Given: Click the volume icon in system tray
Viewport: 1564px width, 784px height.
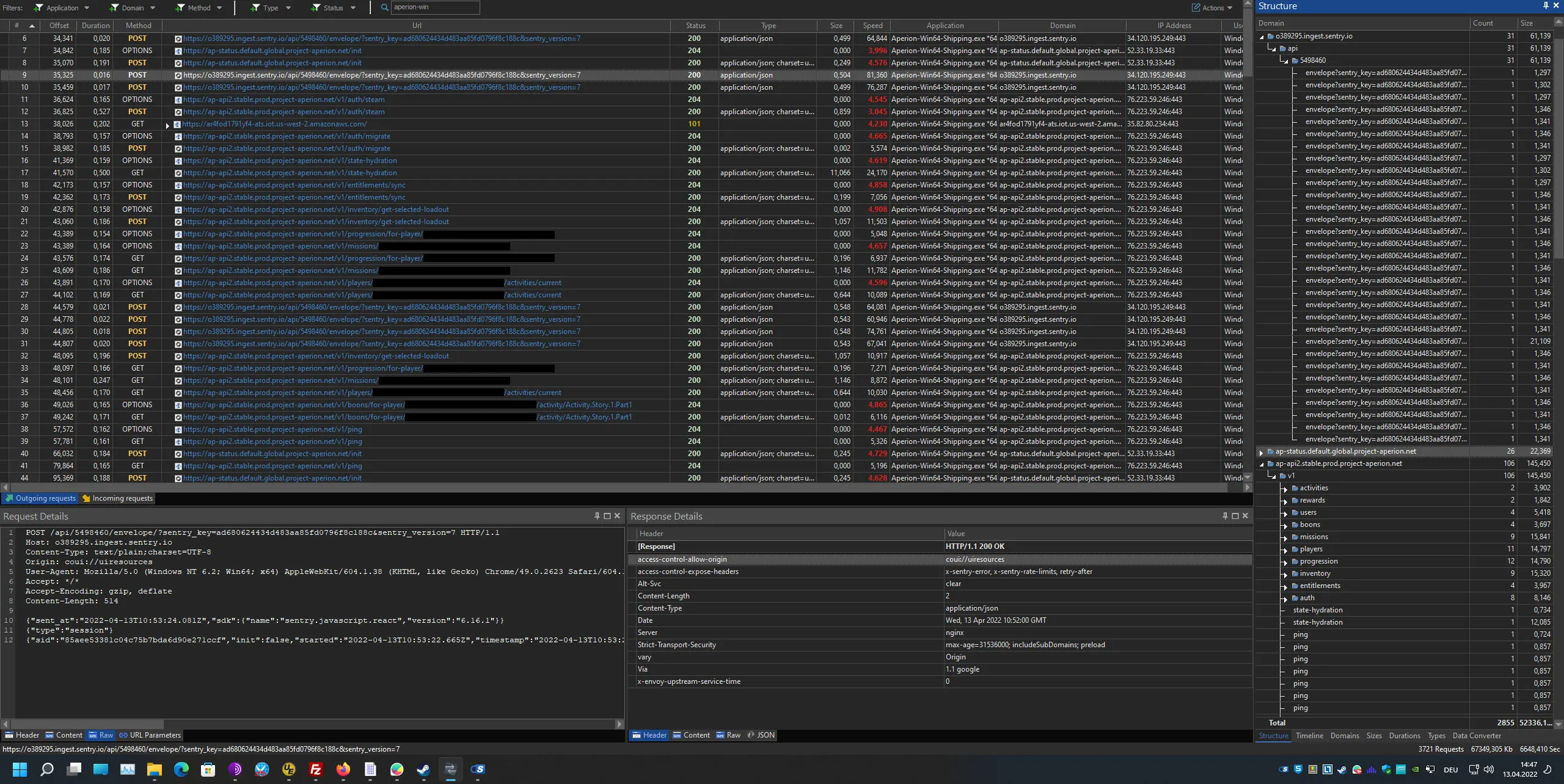Looking at the screenshot, I should [1488, 769].
